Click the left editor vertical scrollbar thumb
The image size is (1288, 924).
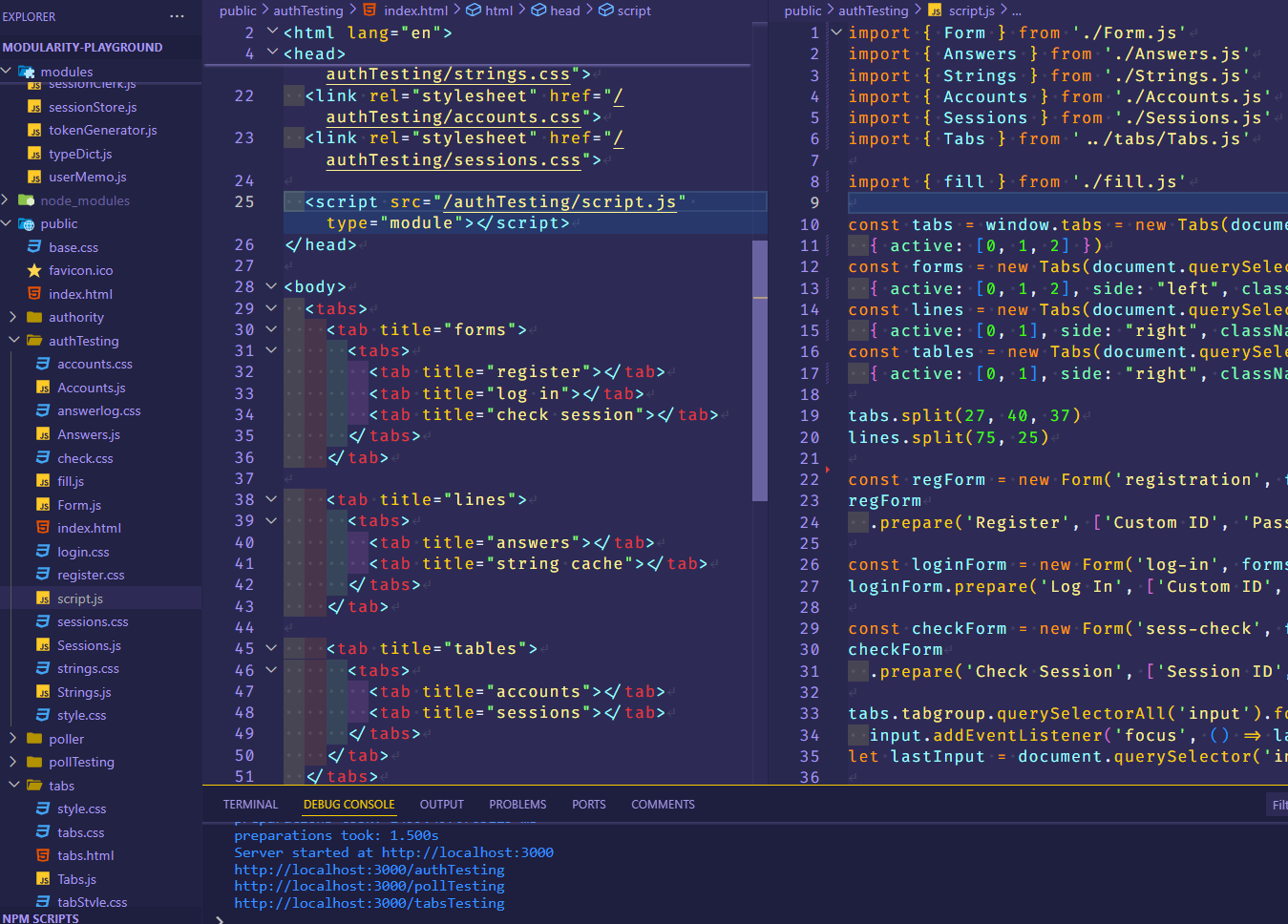click(x=760, y=370)
